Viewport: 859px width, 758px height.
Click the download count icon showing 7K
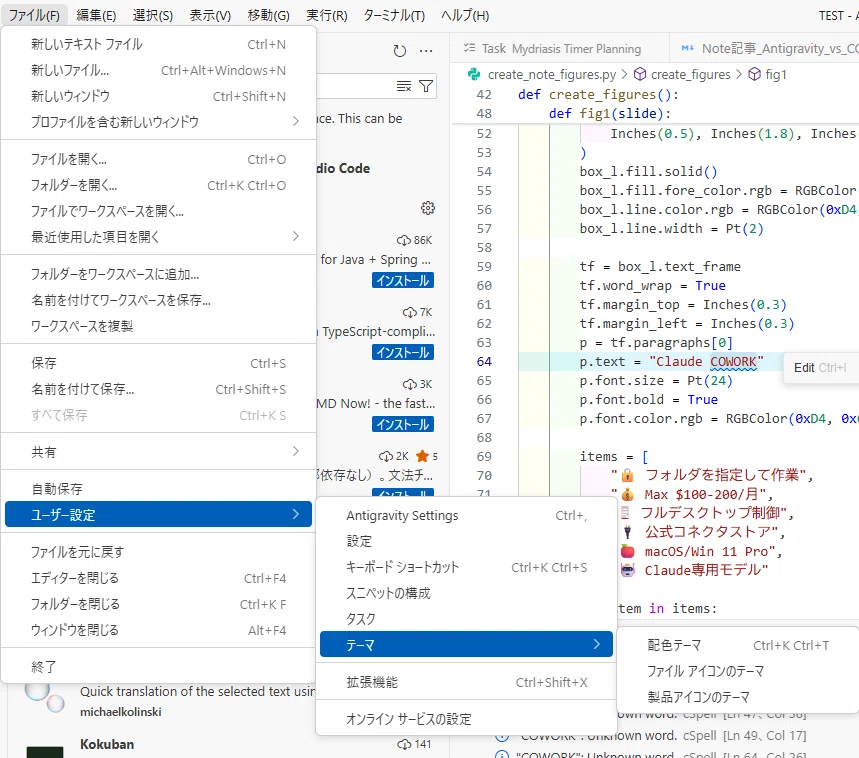coord(409,312)
